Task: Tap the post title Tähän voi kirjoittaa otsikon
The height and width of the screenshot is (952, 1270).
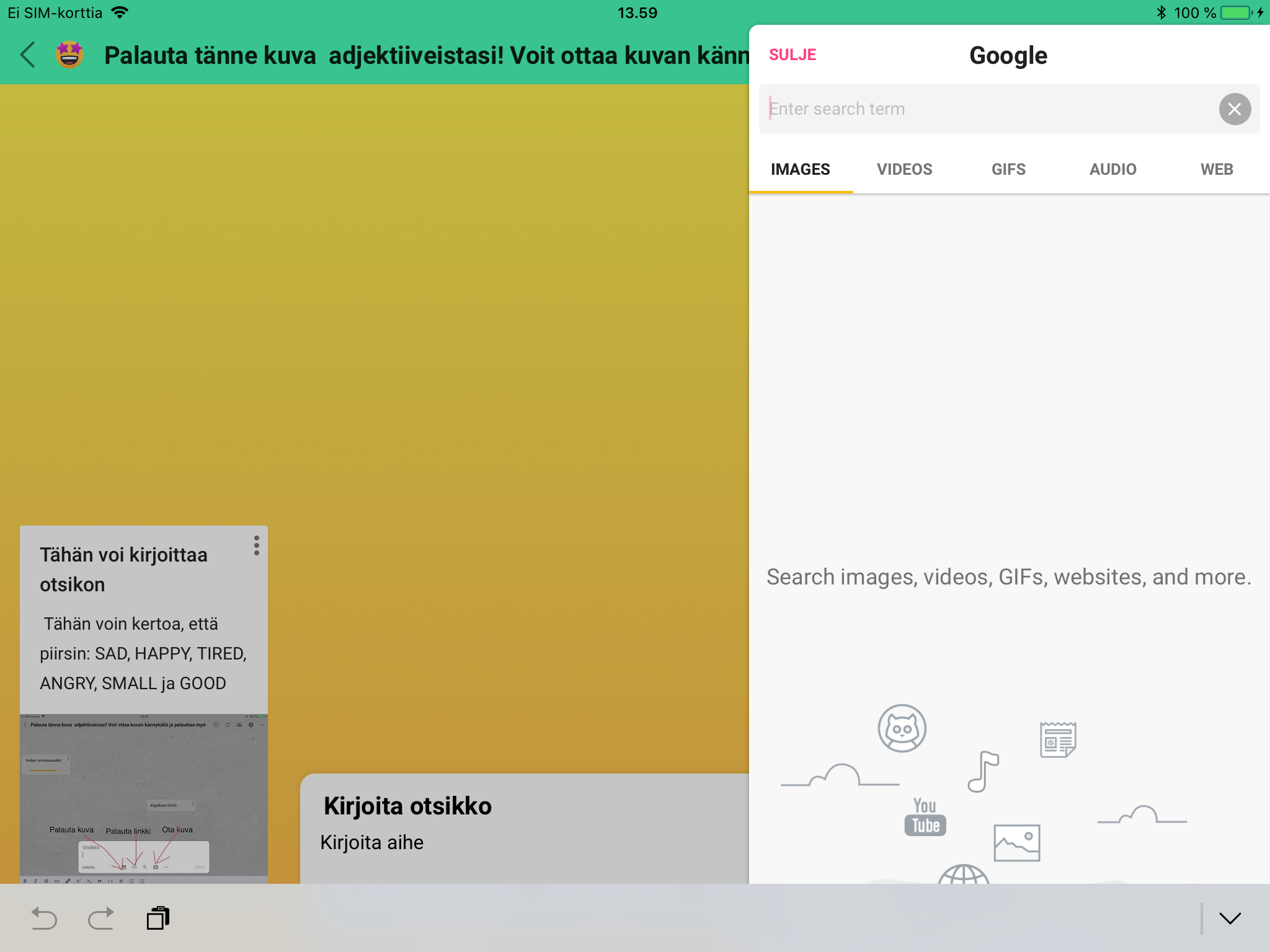Action: pos(124,569)
